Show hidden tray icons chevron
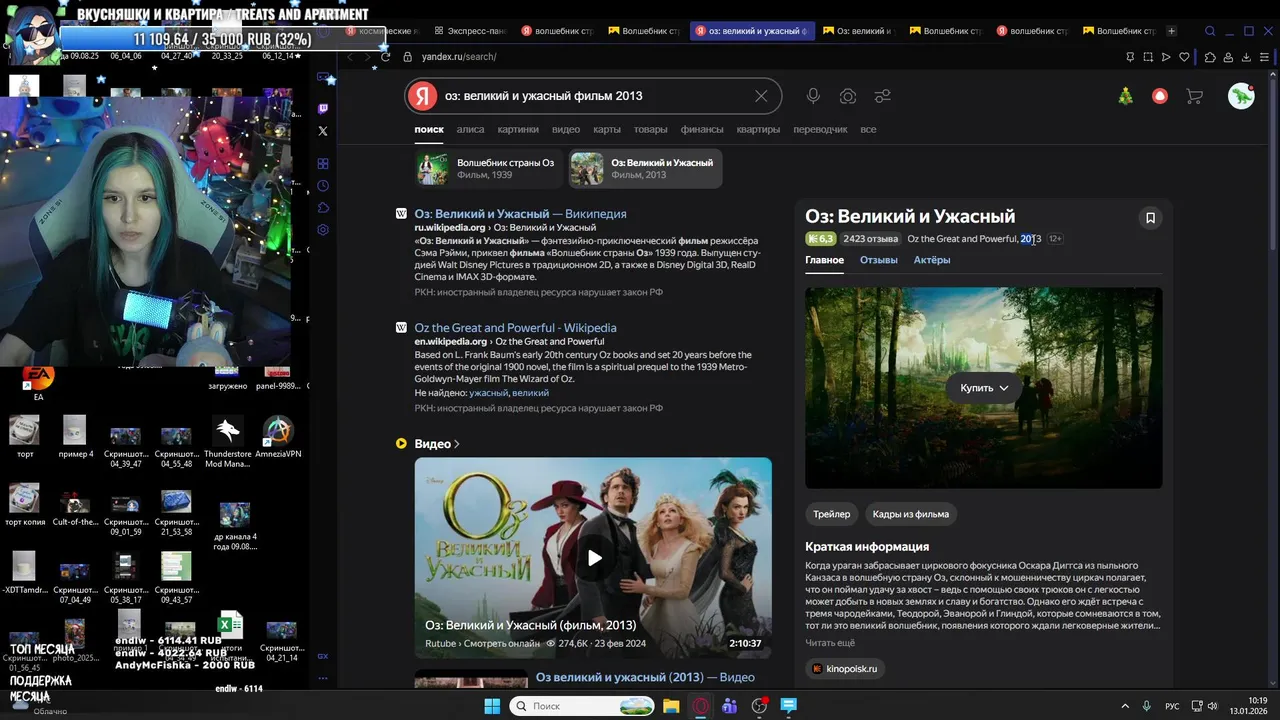The image size is (1280, 720). coord(1125,706)
